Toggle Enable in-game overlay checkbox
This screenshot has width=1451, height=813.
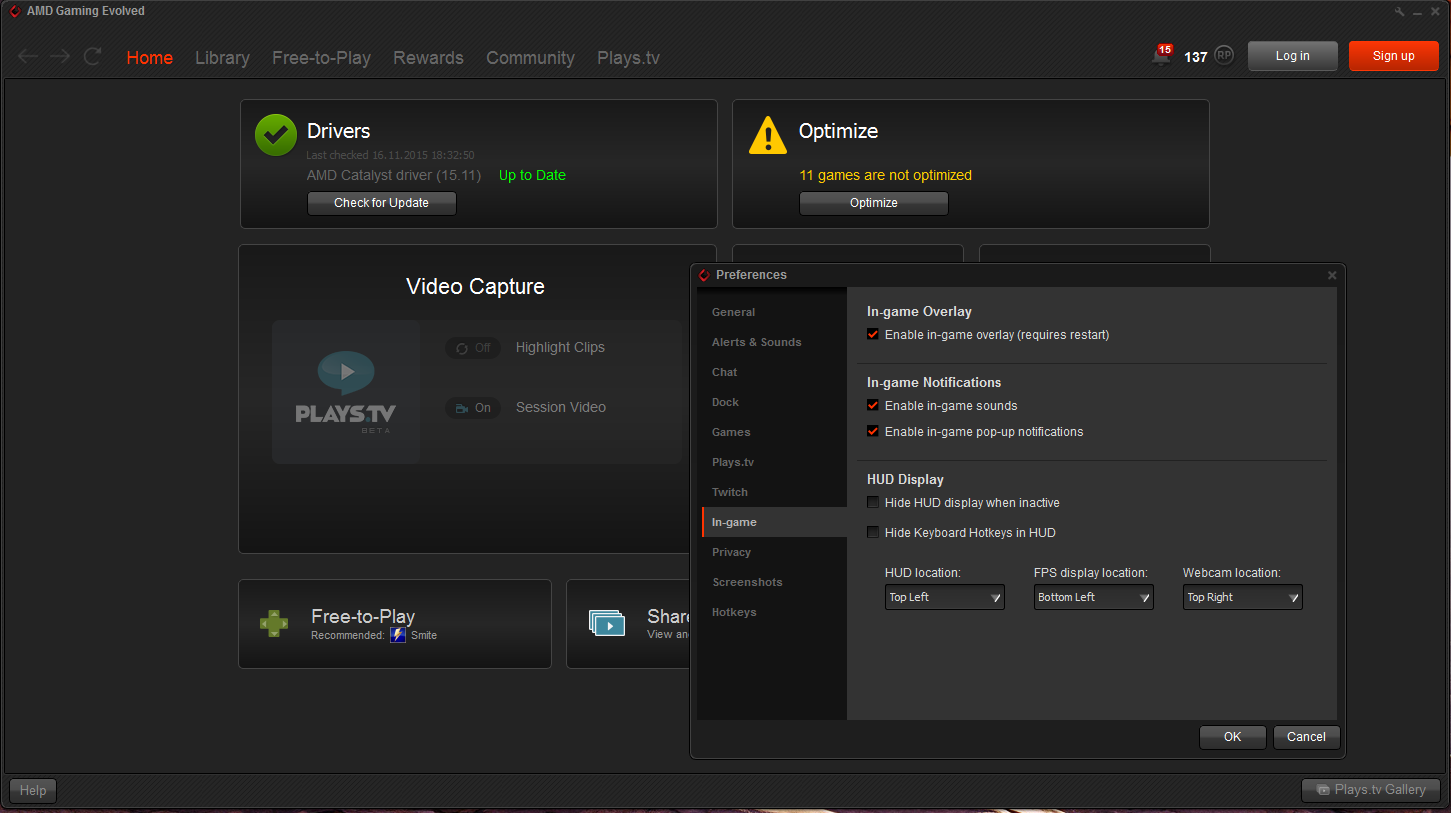[x=873, y=335]
